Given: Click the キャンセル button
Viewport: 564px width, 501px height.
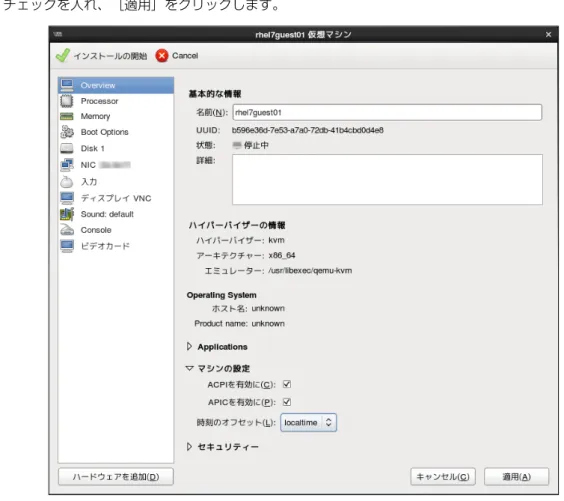Looking at the screenshot, I should pyautogui.click(x=443, y=477).
